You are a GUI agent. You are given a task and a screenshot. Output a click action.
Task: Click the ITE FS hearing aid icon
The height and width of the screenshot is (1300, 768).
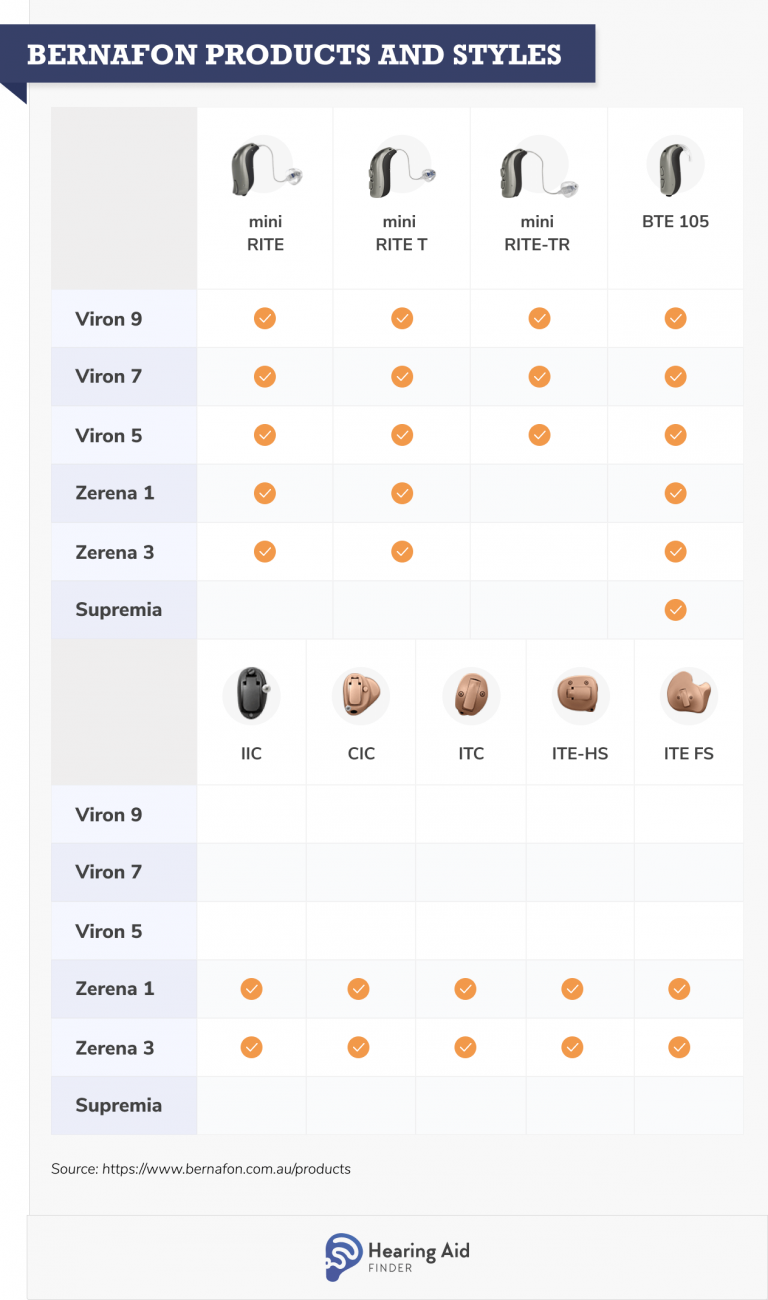(689, 693)
